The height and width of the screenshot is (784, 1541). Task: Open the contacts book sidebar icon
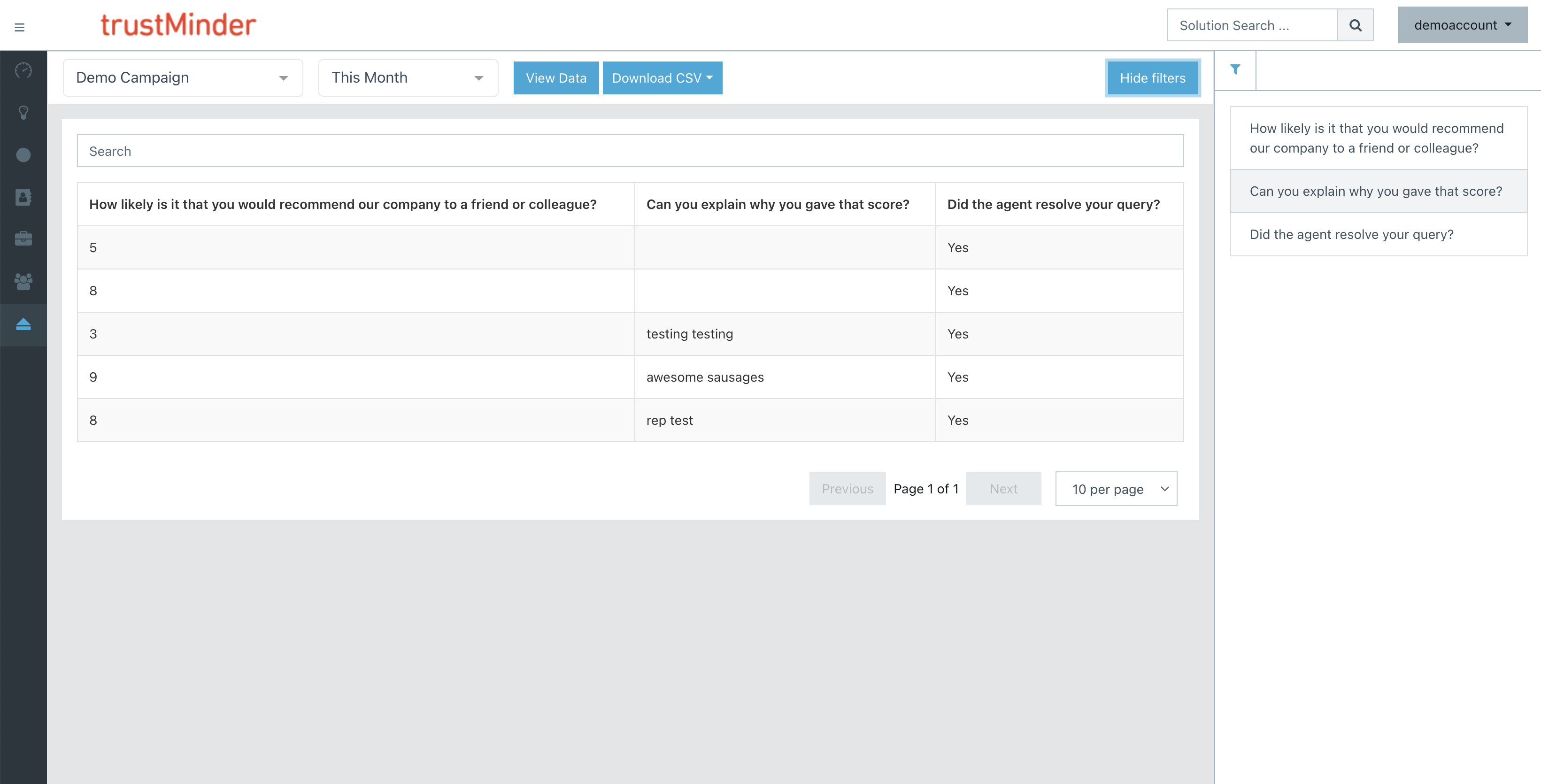(x=23, y=197)
